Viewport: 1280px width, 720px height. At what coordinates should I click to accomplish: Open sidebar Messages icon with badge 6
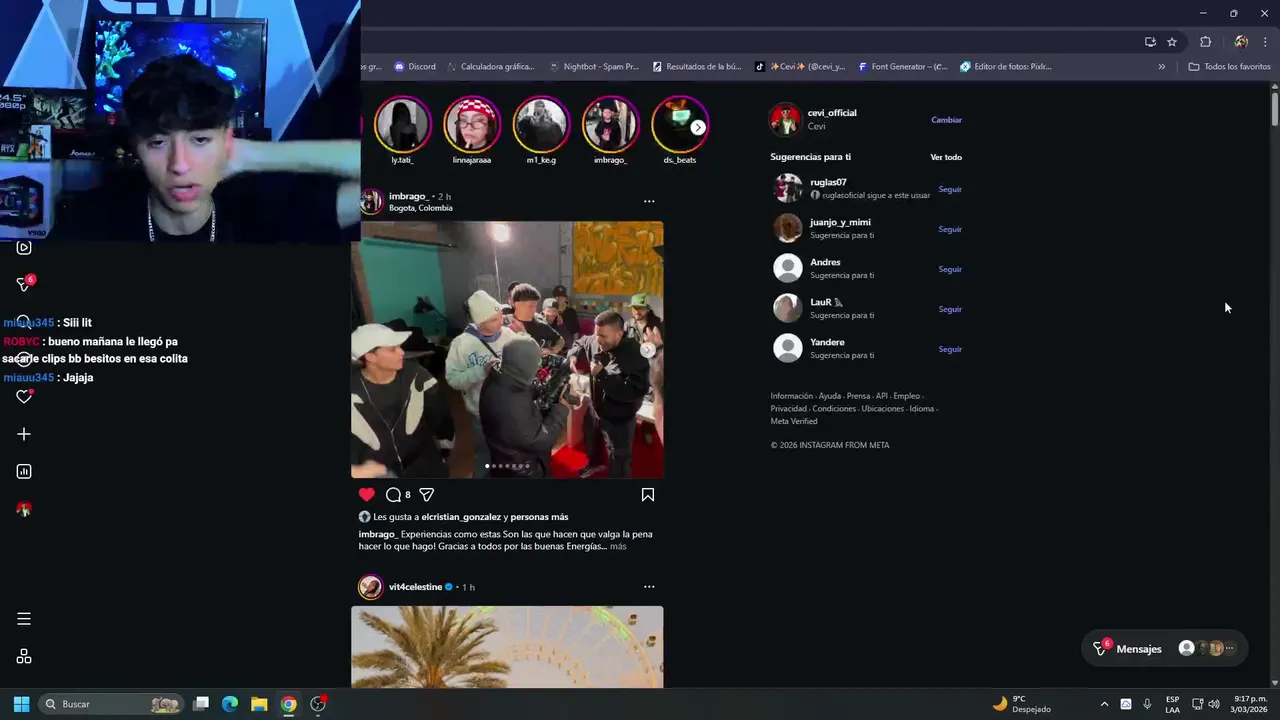pyautogui.click(x=25, y=284)
